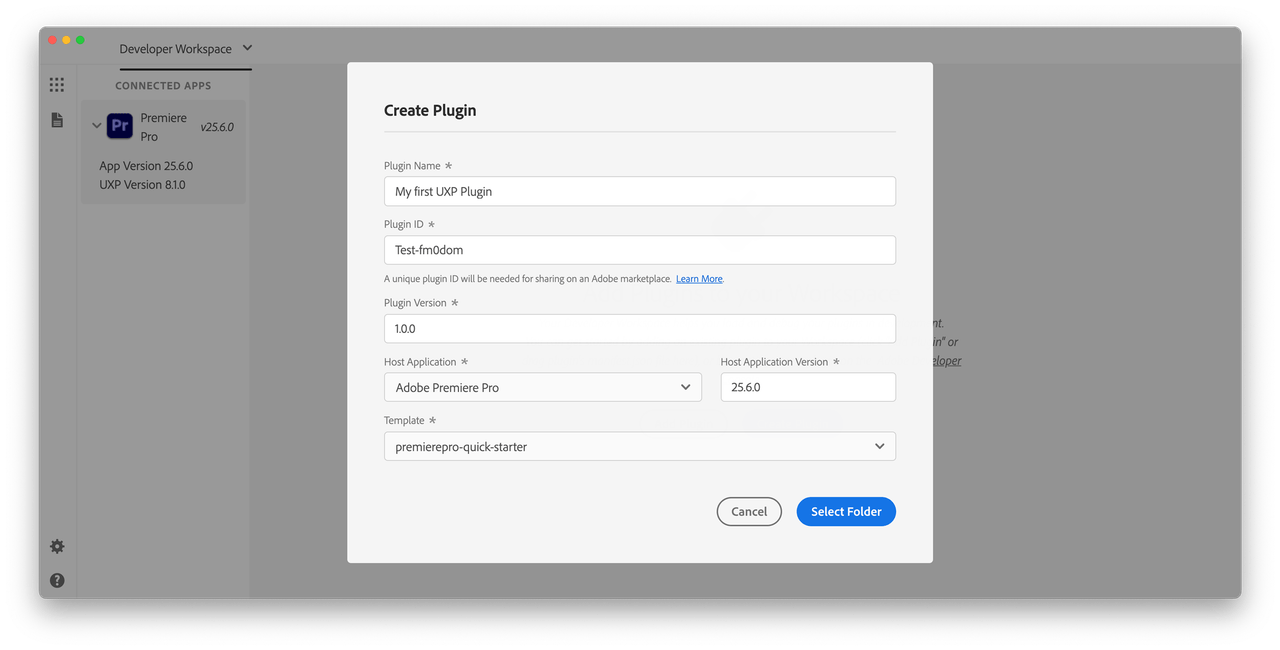1280x650 pixels.
Task: Open the premierepro-quick-starter Template dropdown
Action: [x=640, y=446]
